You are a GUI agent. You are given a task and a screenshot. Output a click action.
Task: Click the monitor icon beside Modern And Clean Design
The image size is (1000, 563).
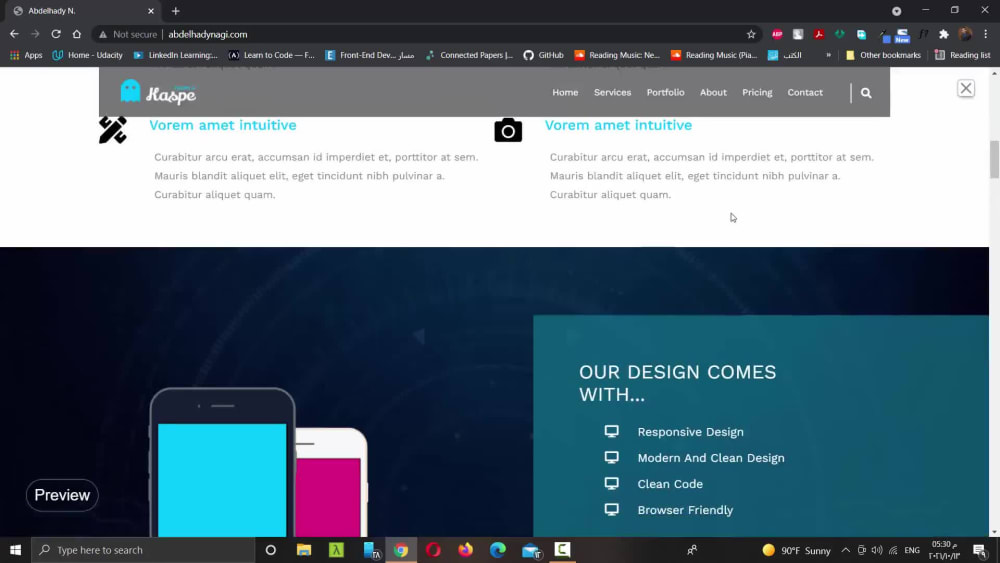point(612,458)
